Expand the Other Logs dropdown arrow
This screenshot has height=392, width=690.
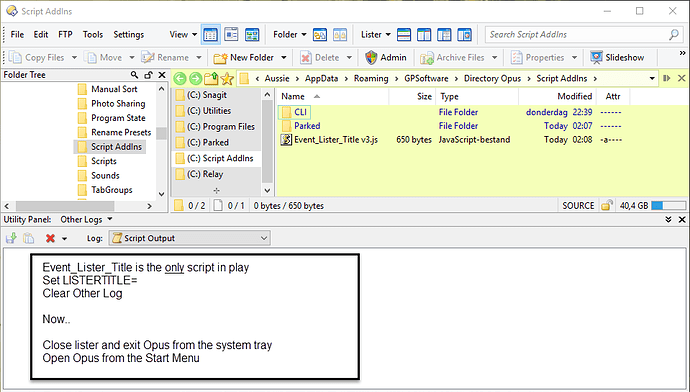tap(110, 219)
